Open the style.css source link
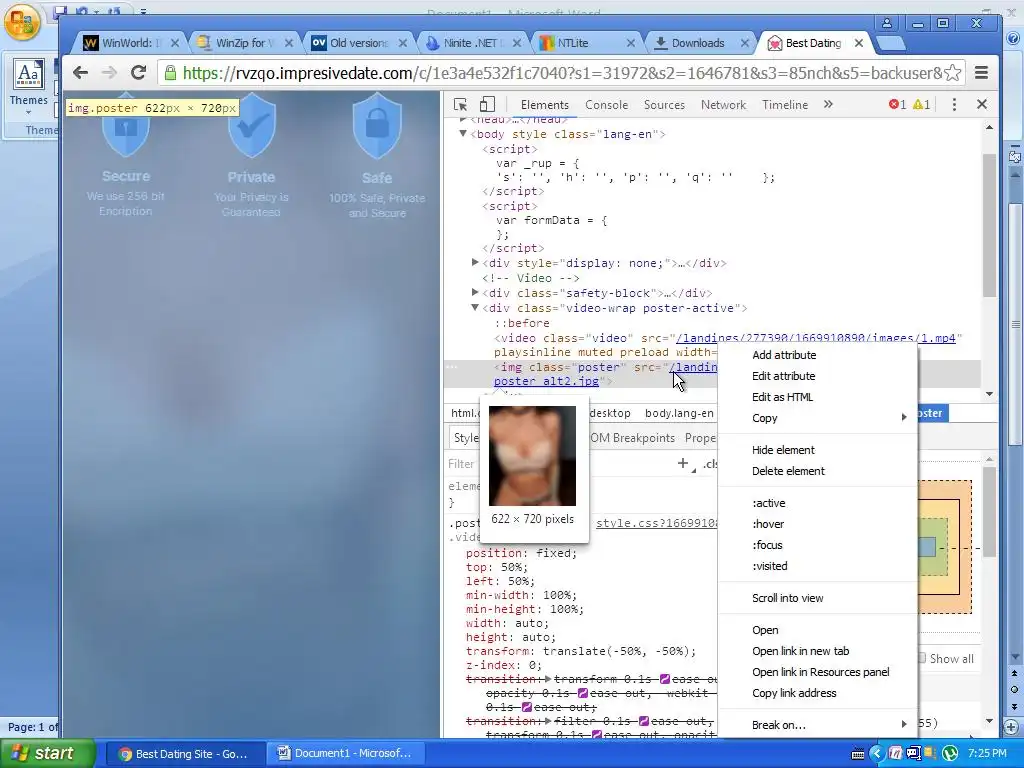This screenshot has height=768, width=1024. point(656,523)
